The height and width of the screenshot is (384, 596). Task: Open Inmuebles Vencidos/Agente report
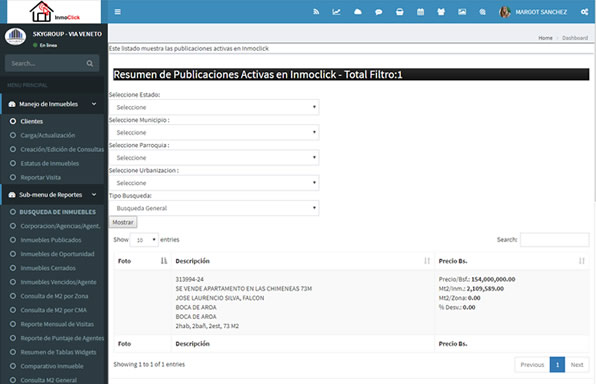58,282
